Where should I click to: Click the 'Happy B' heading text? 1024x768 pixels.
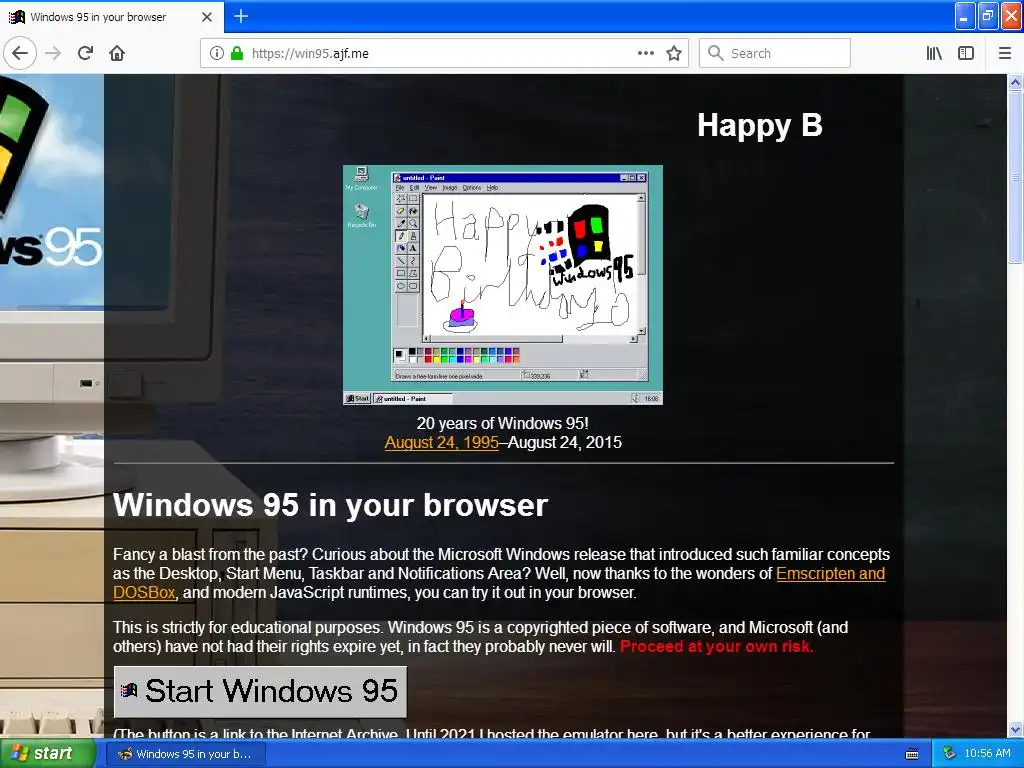[x=760, y=125]
